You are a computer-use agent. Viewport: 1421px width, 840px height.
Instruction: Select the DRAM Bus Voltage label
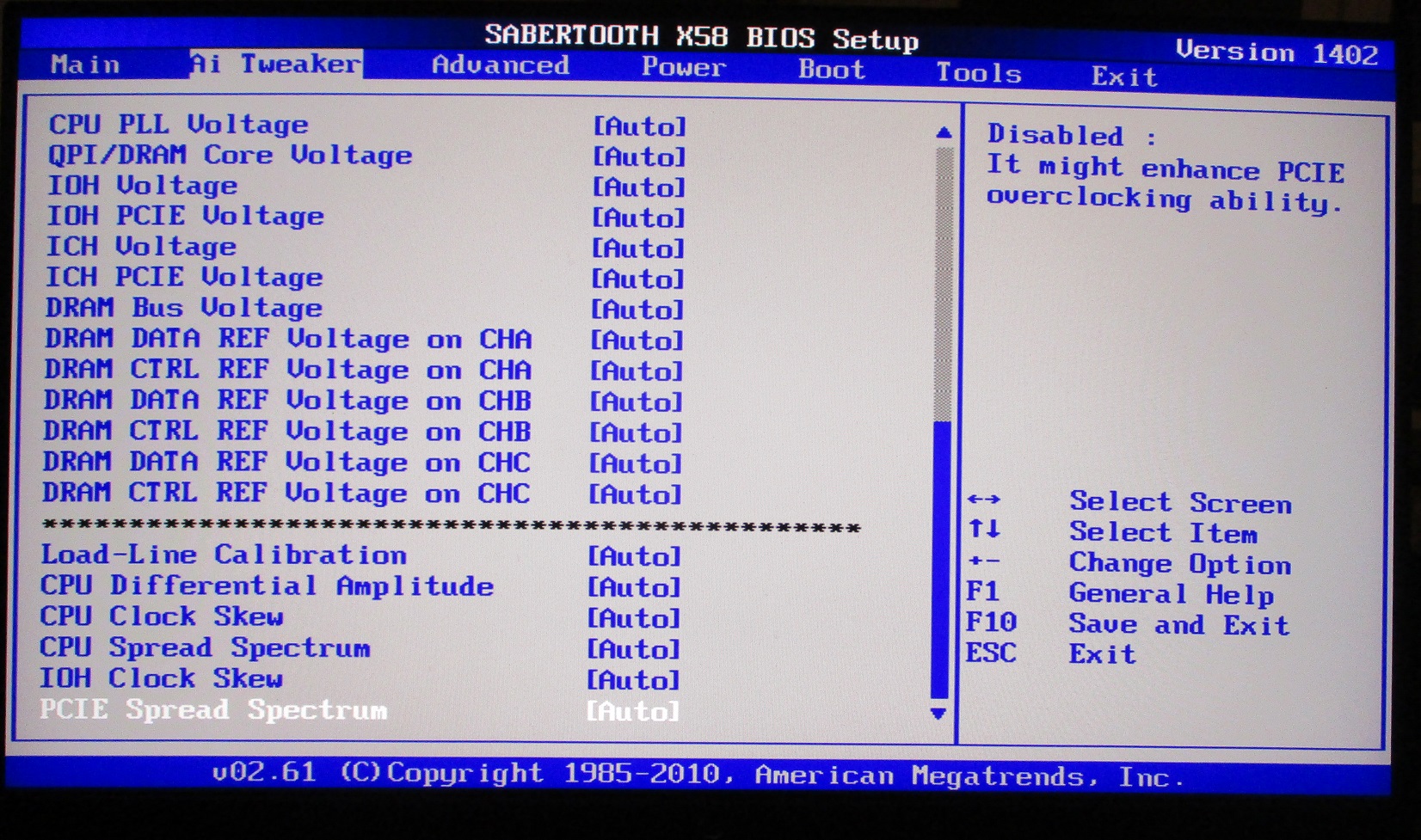[x=184, y=308]
